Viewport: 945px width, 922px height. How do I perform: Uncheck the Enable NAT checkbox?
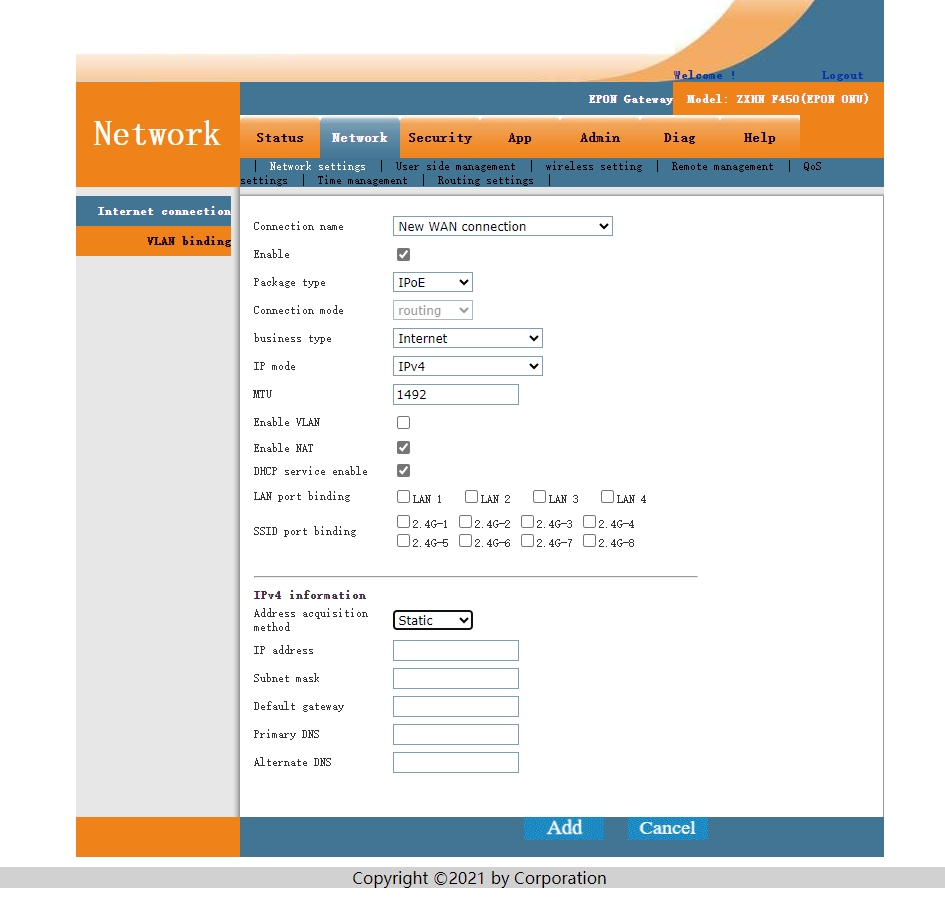pyautogui.click(x=403, y=448)
